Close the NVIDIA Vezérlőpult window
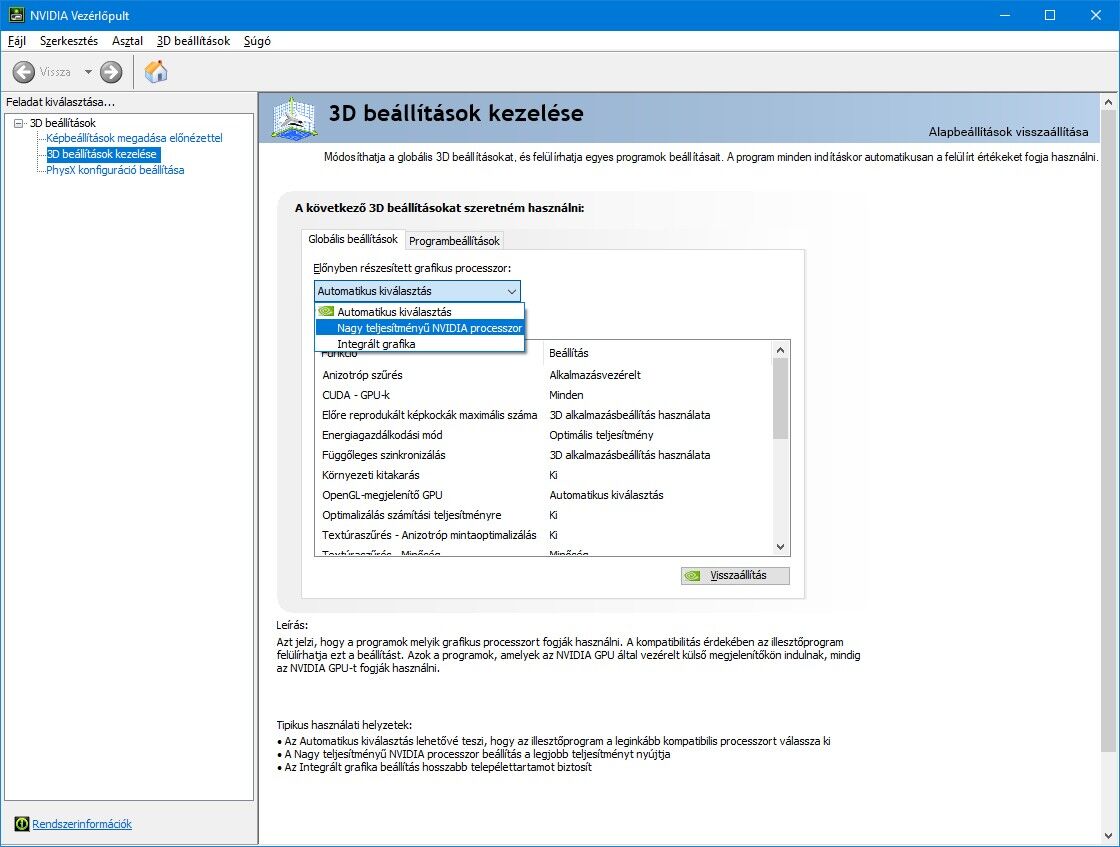The height and width of the screenshot is (847, 1120). [1096, 15]
